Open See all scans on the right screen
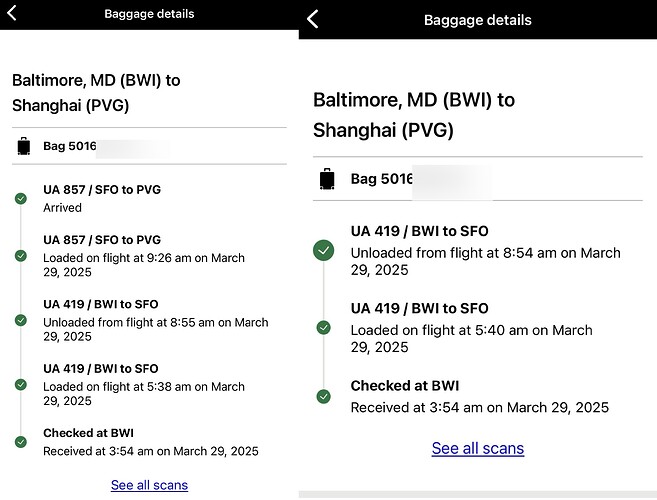657x500 pixels. 478,448
